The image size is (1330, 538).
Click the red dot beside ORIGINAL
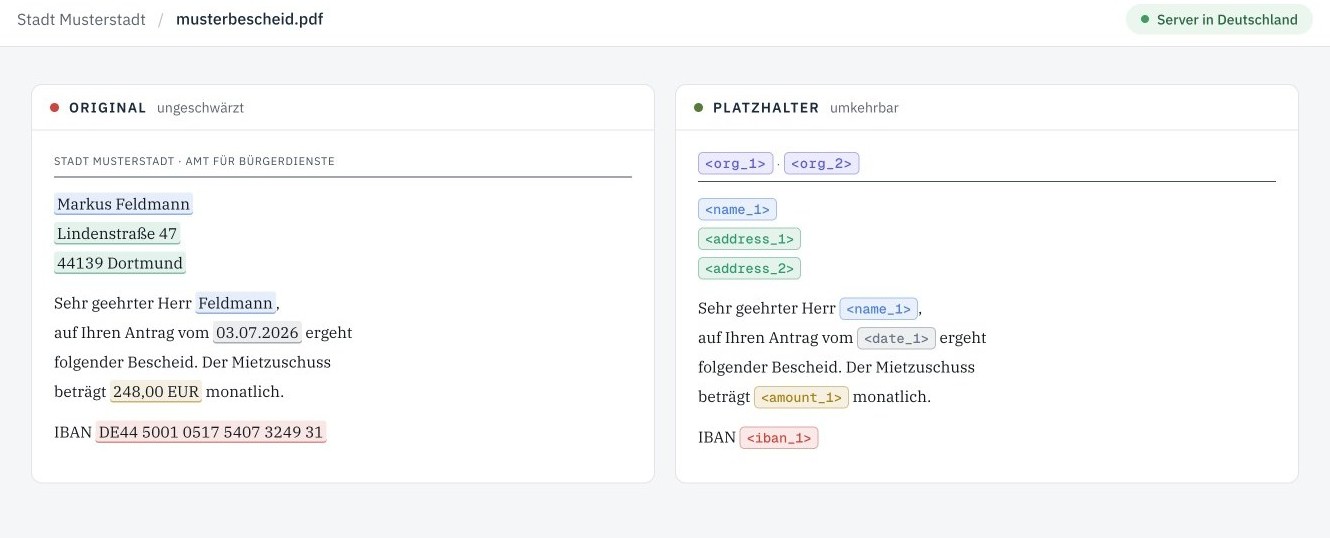pos(55,107)
